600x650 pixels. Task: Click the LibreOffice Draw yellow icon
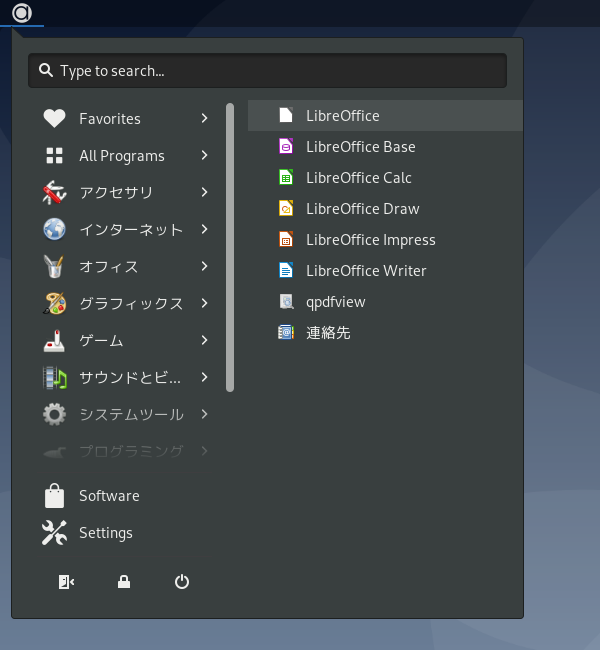(286, 209)
